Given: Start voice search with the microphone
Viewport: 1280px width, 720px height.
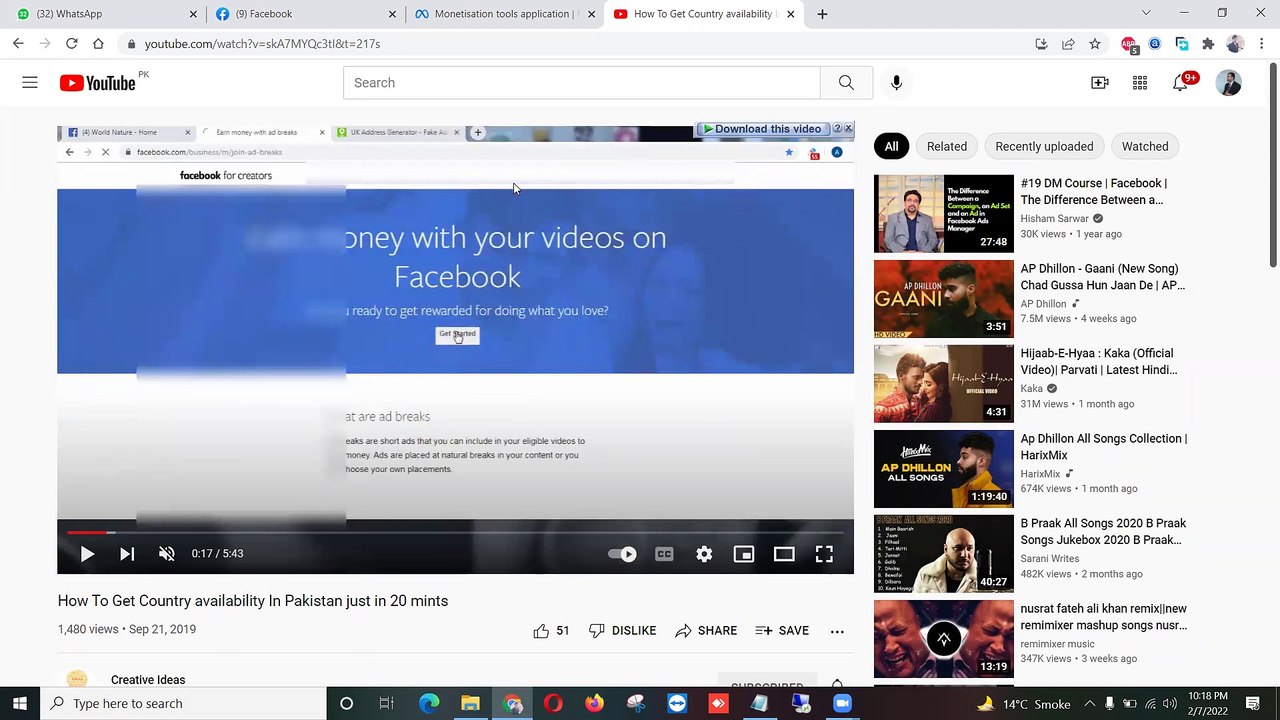Looking at the screenshot, I should 896,83.
